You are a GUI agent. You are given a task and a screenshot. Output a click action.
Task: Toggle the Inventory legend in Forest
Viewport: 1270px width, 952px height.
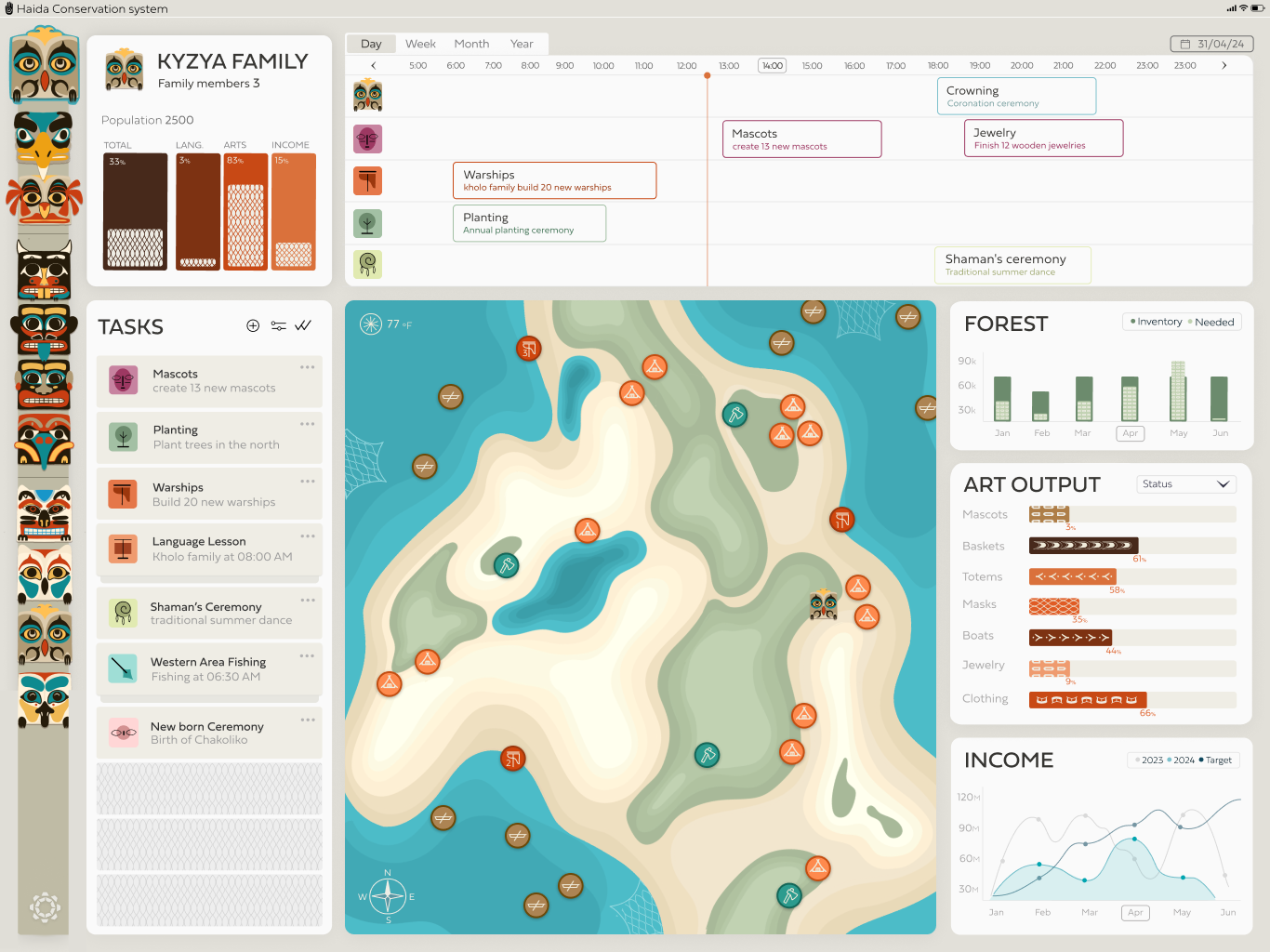1156,322
